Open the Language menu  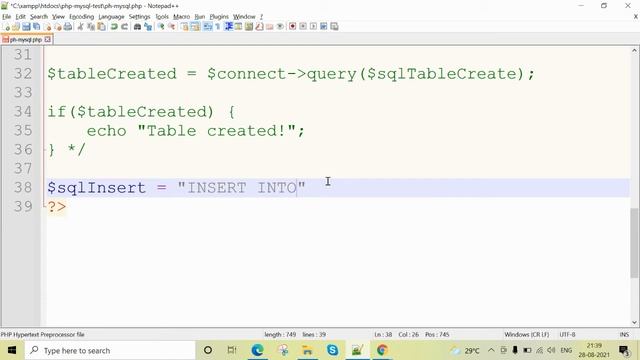[x=111, y=17]
